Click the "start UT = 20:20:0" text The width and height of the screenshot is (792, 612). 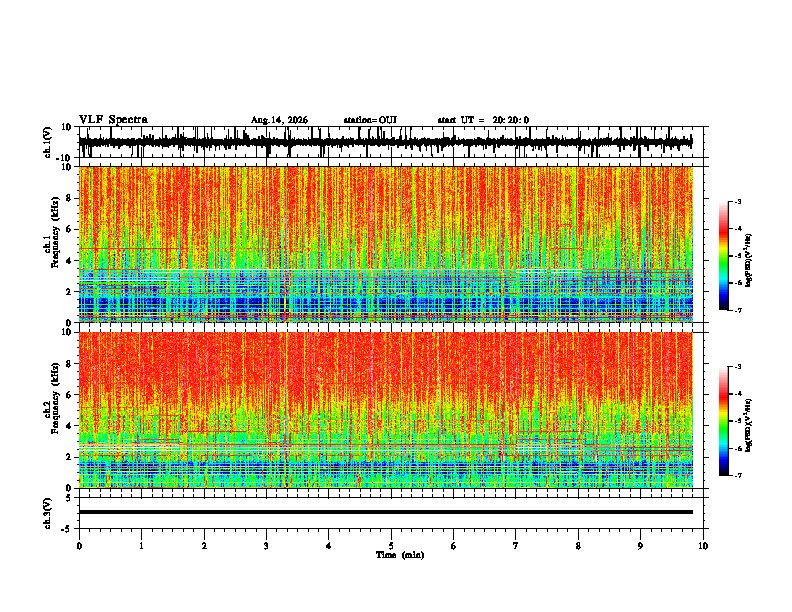pos(483,120)
